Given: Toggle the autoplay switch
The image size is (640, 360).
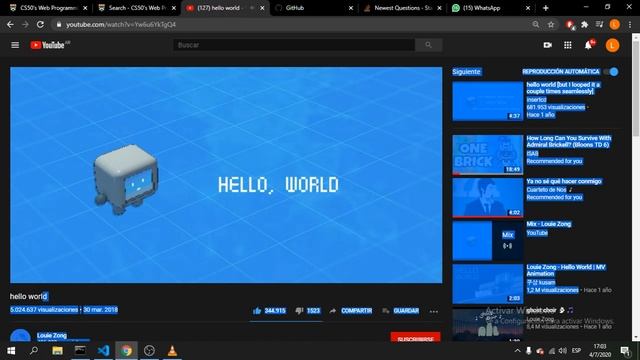Looking at the screenshot, I should tap(611, 72).
